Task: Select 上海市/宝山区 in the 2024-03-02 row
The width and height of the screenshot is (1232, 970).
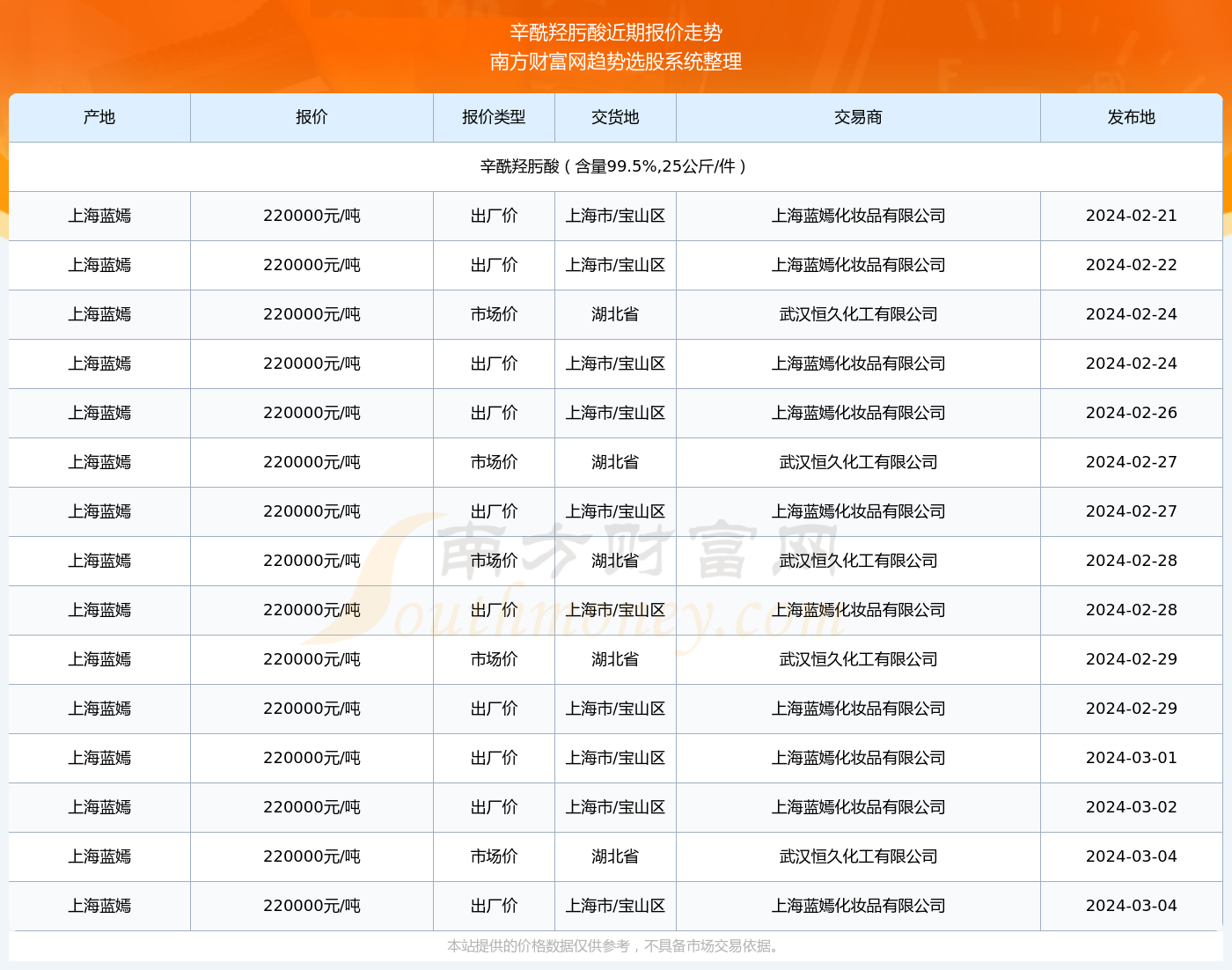Action: coord(615,807)
